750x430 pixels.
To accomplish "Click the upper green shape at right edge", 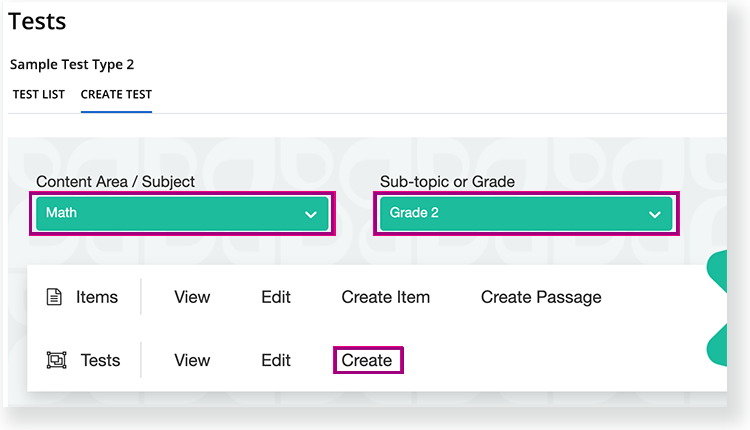I will click(x=717, y=271).
